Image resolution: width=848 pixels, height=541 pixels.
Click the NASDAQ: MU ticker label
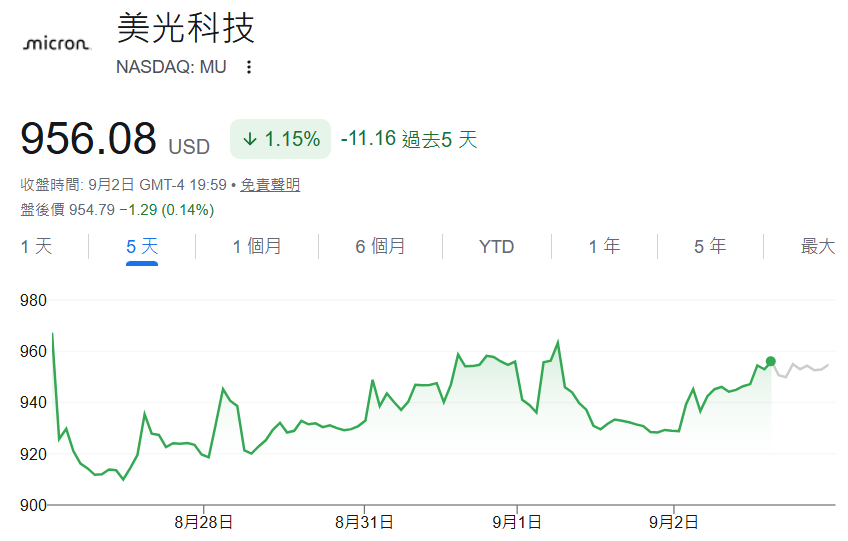click(171, 67)
